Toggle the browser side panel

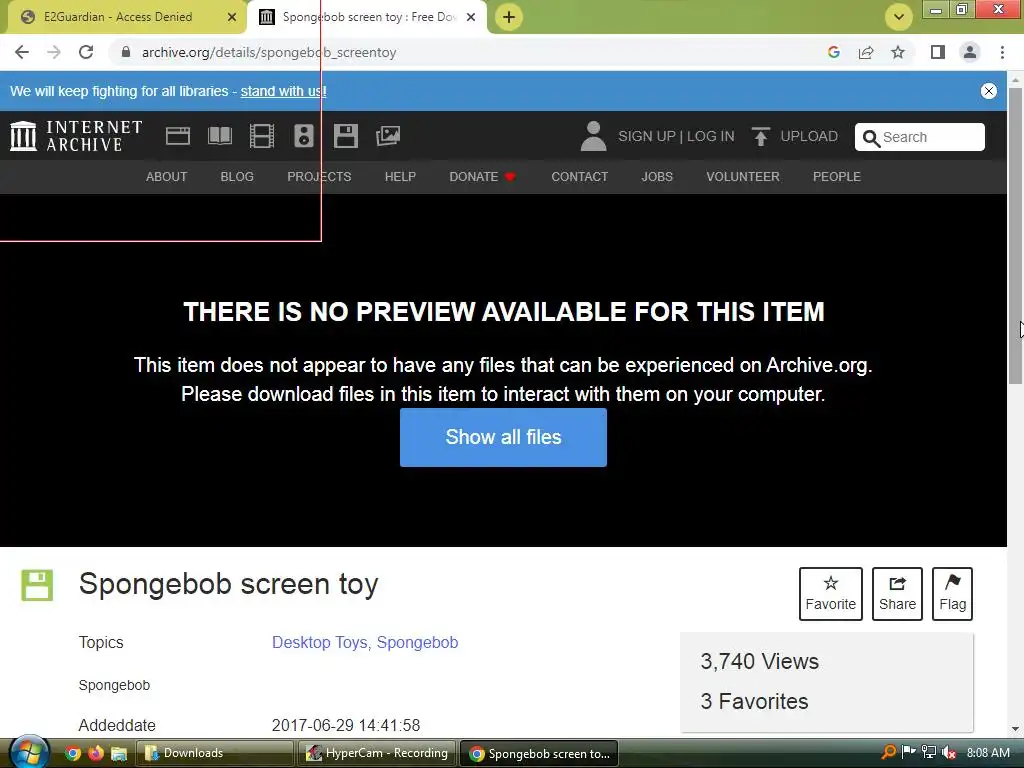tap(938, 52)
